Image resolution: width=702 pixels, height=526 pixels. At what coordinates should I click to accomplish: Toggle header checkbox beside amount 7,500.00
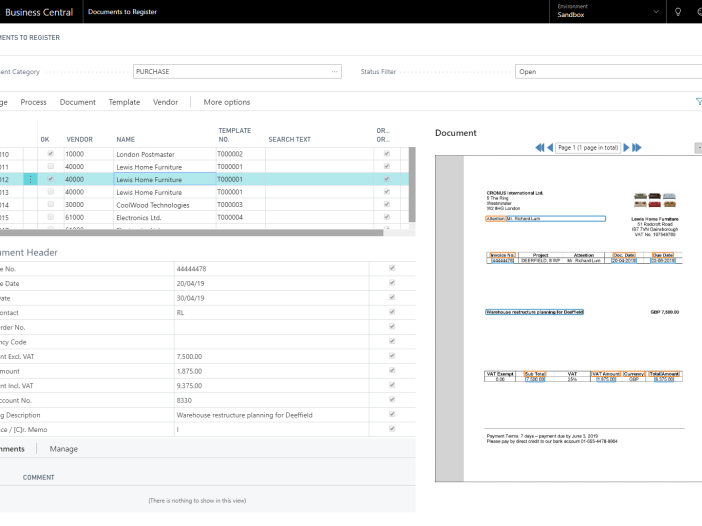392,356
